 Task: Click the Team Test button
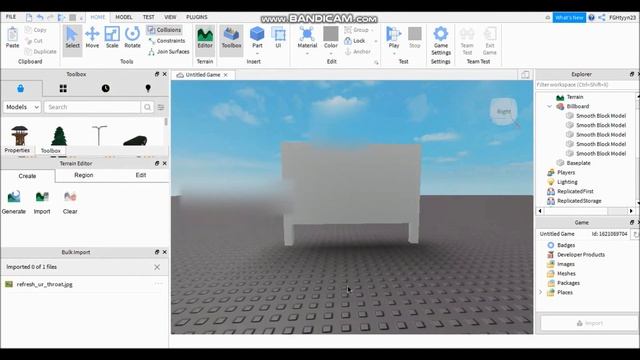(467, 41)
